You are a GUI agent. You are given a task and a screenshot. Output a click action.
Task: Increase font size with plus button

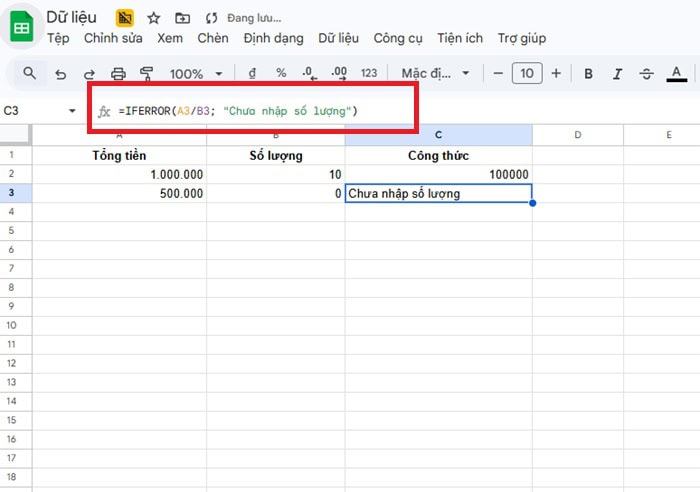click(x=556, y=73)
